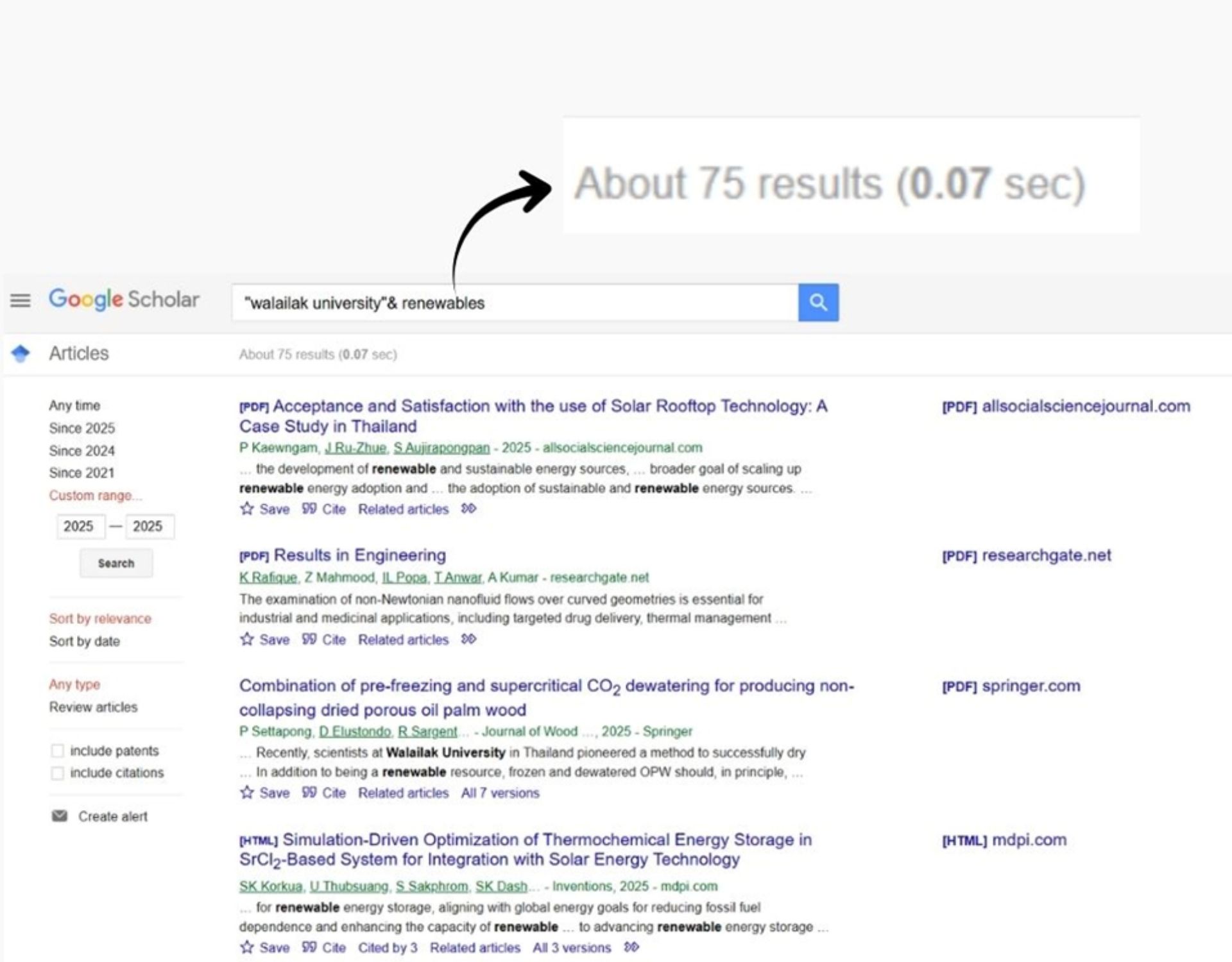Enable the include citations checkbox

tap(58, 773)
